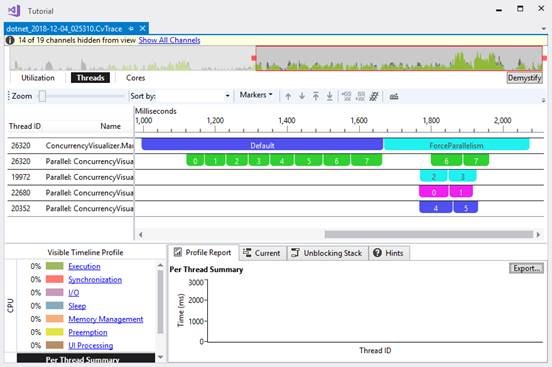Open the Profile Report tab

pos(203,253)
